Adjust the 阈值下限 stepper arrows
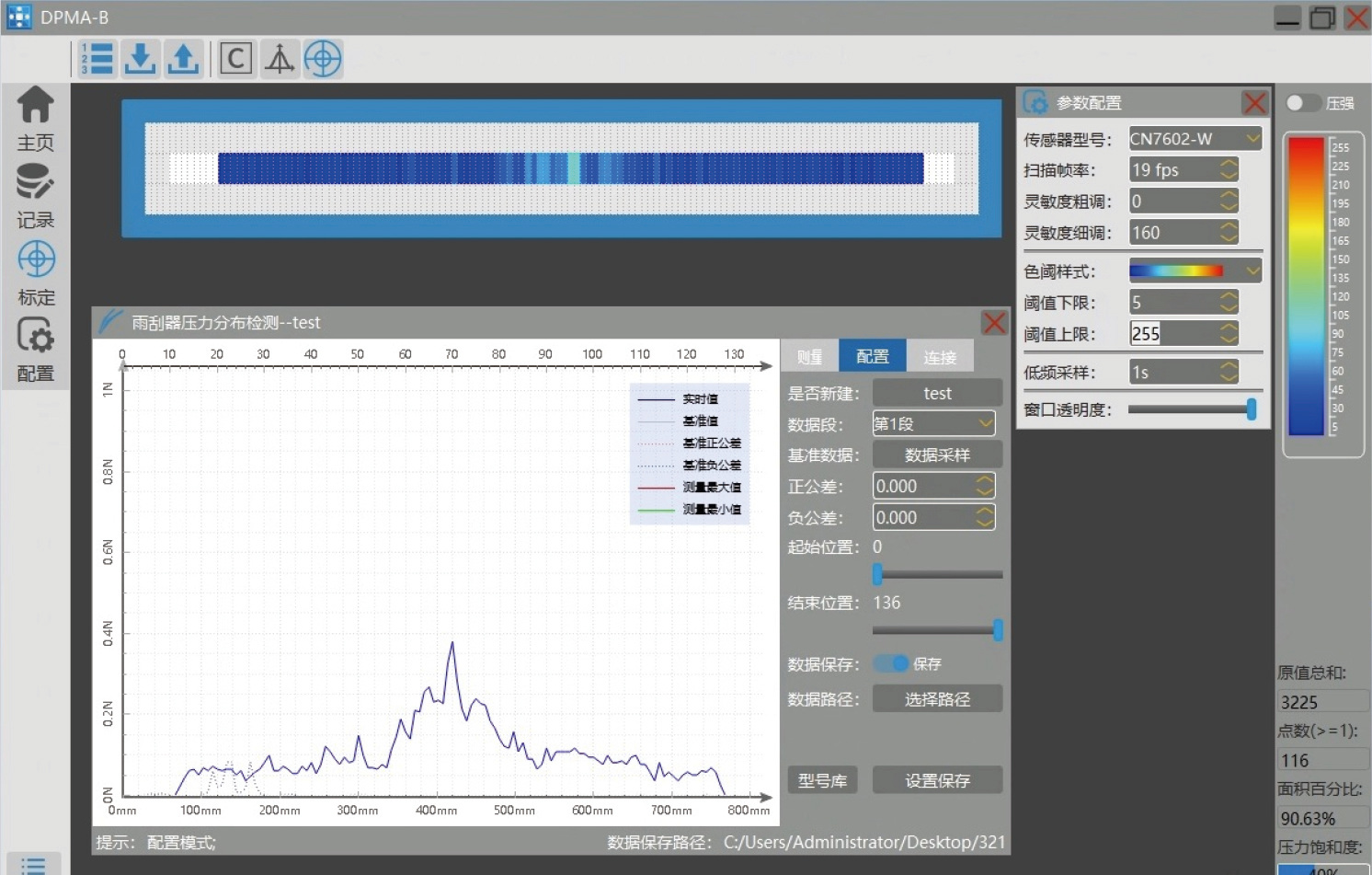 (1229, 302)
